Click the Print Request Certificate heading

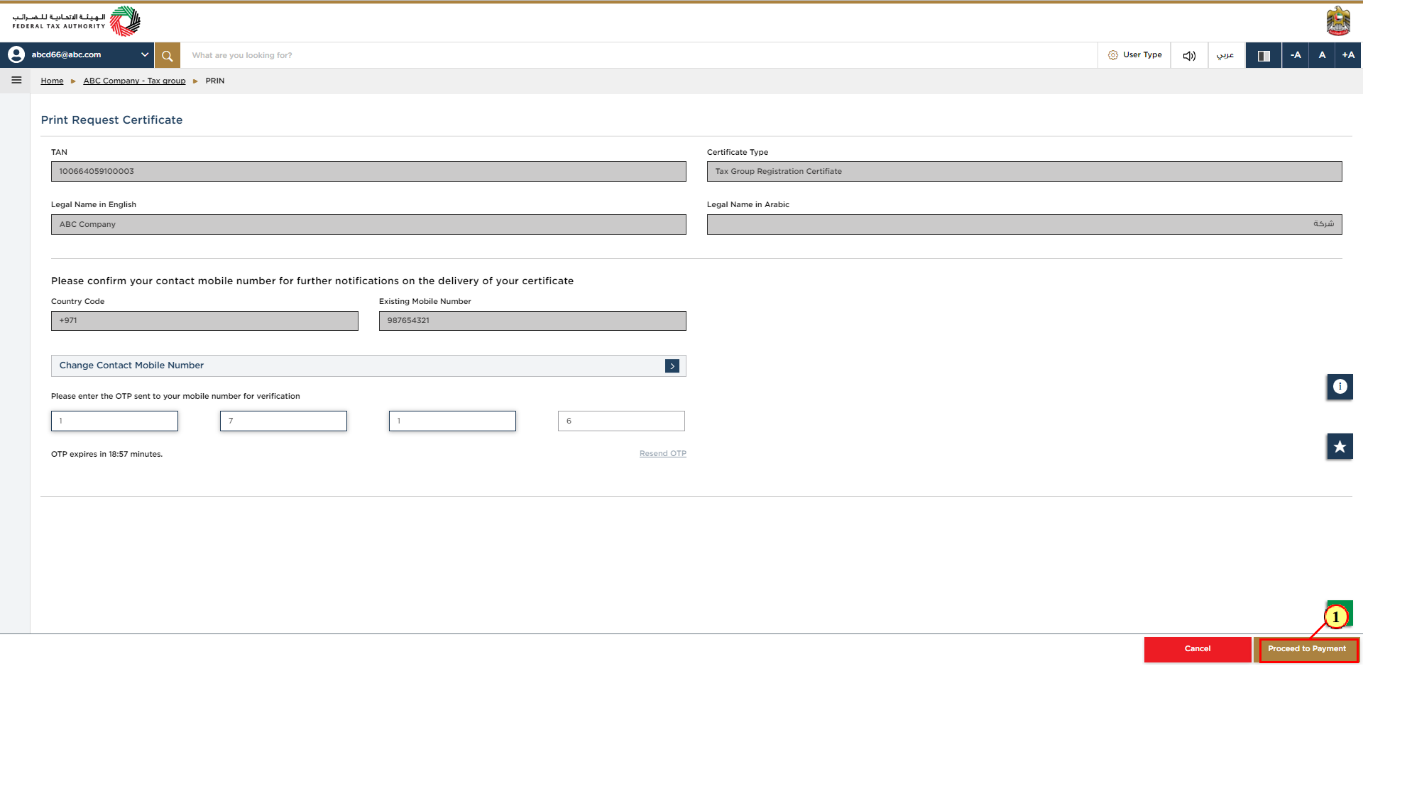coord(112,120)
